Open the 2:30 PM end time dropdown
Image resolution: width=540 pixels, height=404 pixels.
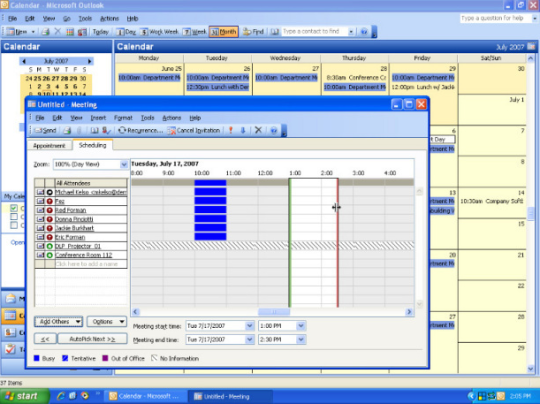tap(301, 340)
